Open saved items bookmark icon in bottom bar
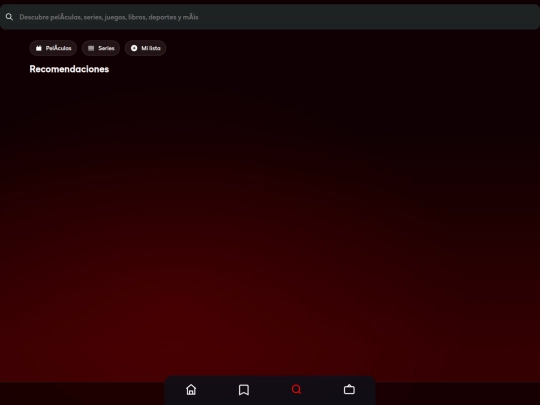The image size is (540, 405). (244, 390)
